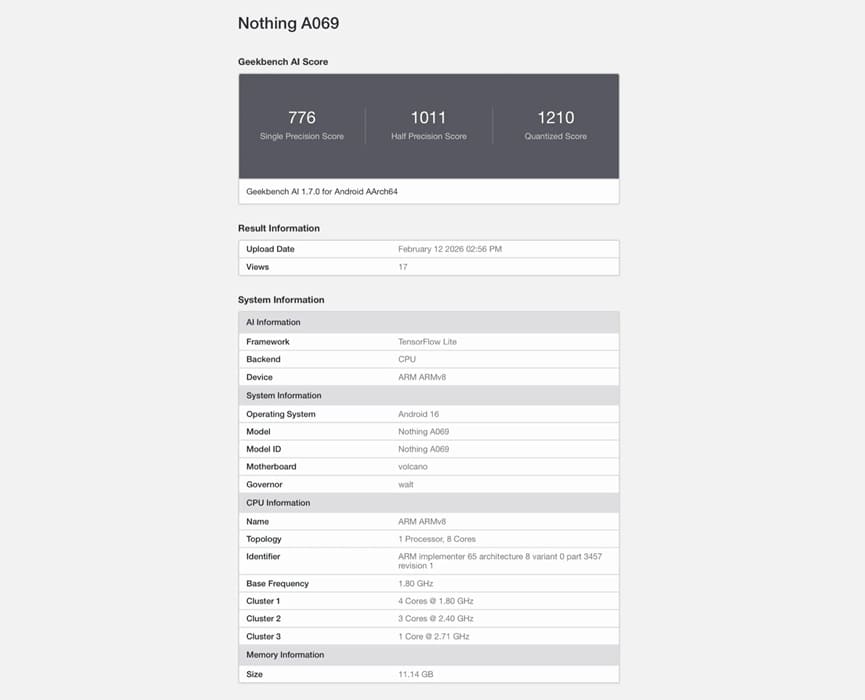The width and height of the screenshot is (865, 700).
Task: Select the Single Precision Score value 776
Action: pos(301,117)
